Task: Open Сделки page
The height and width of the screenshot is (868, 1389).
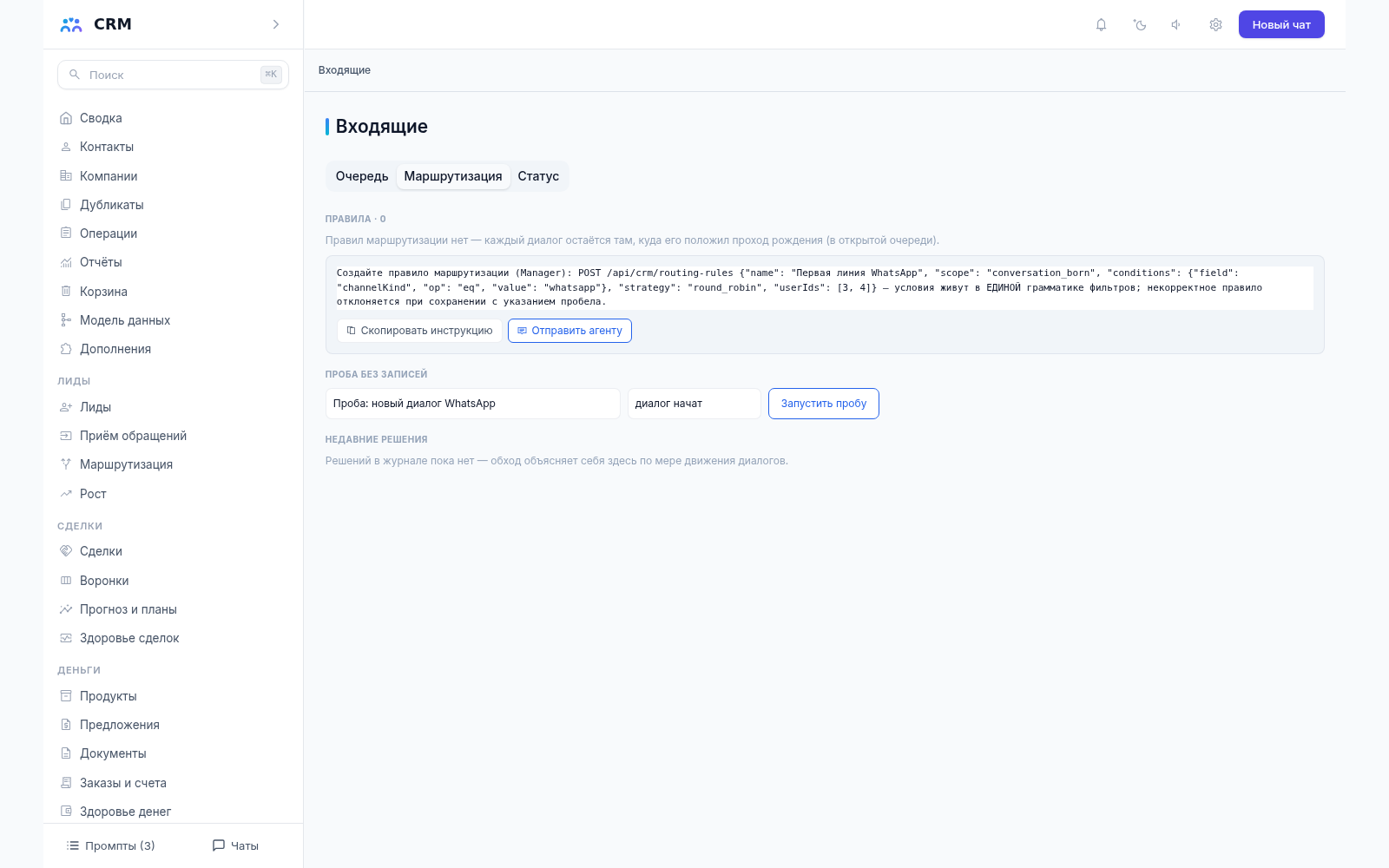Action: click(x=173, y=551)
